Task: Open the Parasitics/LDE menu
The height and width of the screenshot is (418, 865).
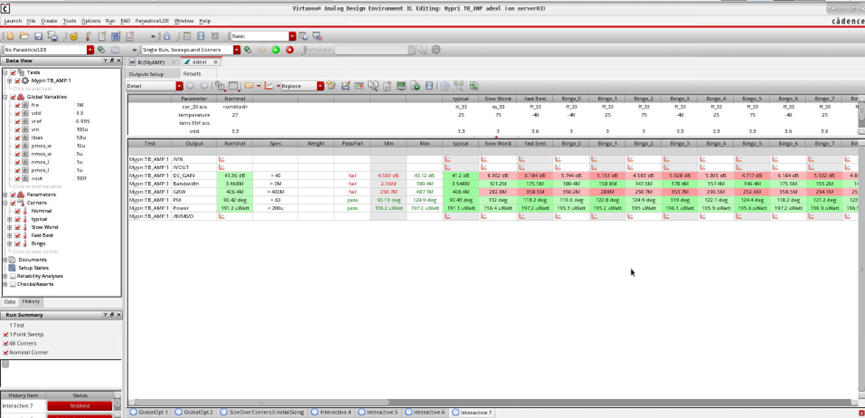Action: [x=152, y=21]
